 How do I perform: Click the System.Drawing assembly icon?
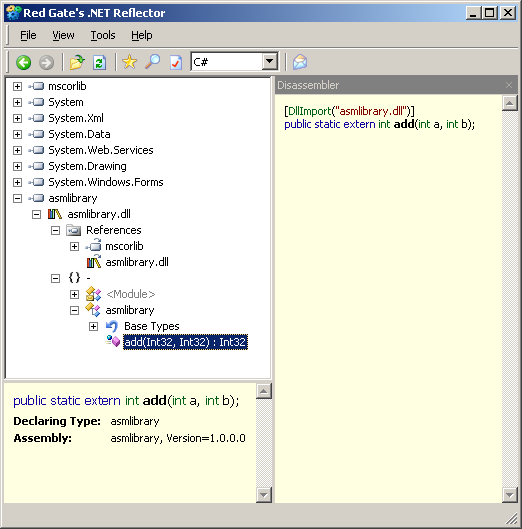point(36,166)
